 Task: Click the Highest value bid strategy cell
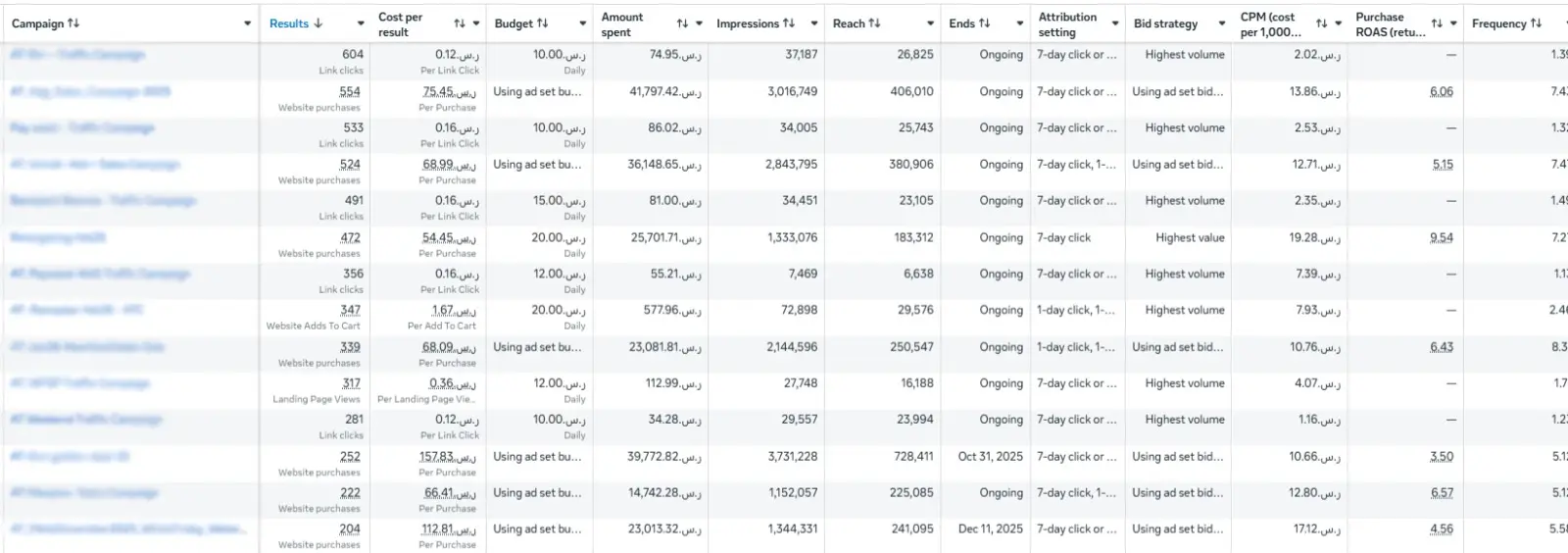pos(1190,237)
